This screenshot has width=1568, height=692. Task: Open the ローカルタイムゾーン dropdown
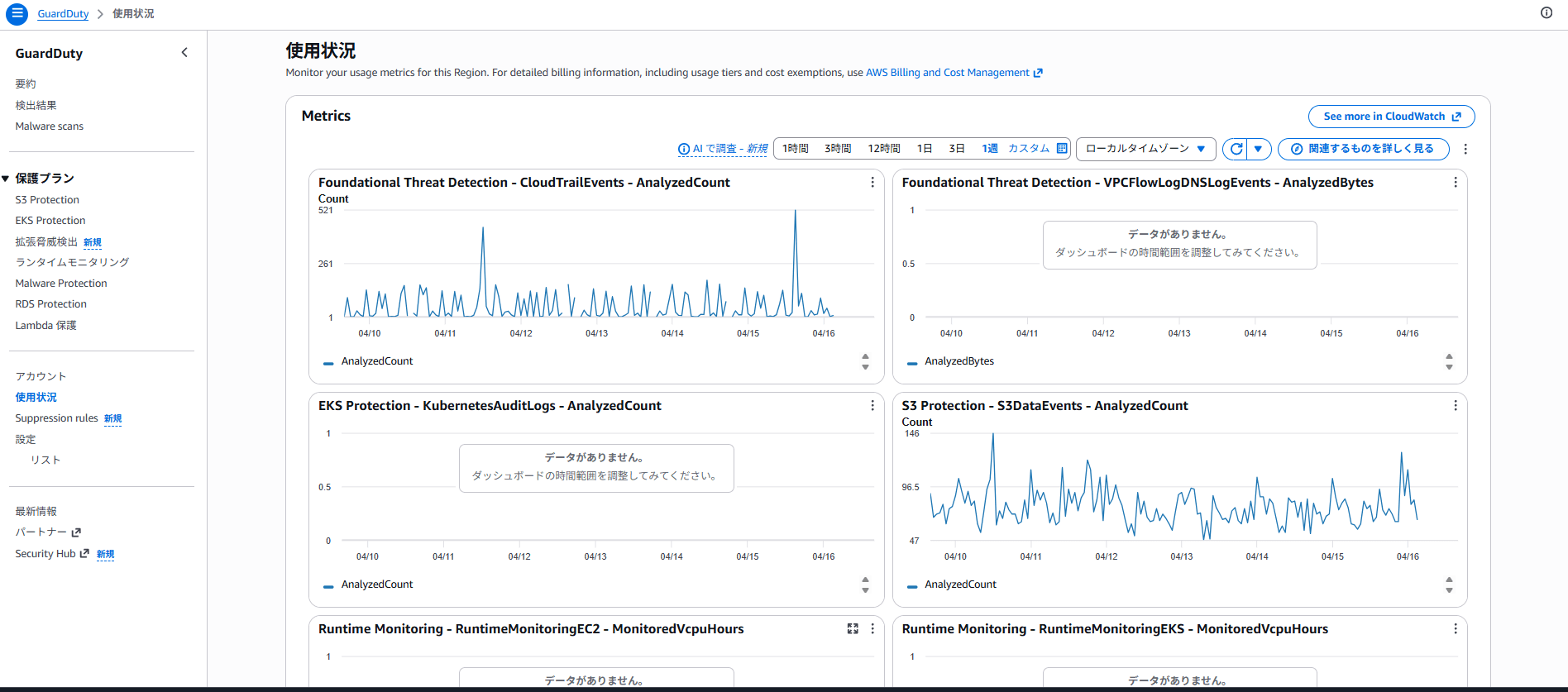coord(1145,149)
